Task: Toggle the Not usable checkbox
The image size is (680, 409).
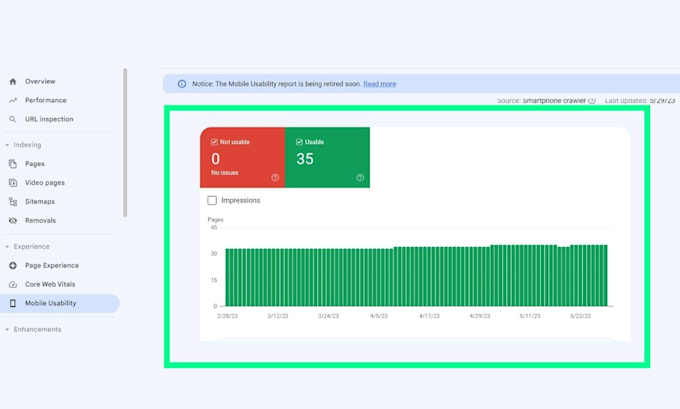Action: click(214, 142)
